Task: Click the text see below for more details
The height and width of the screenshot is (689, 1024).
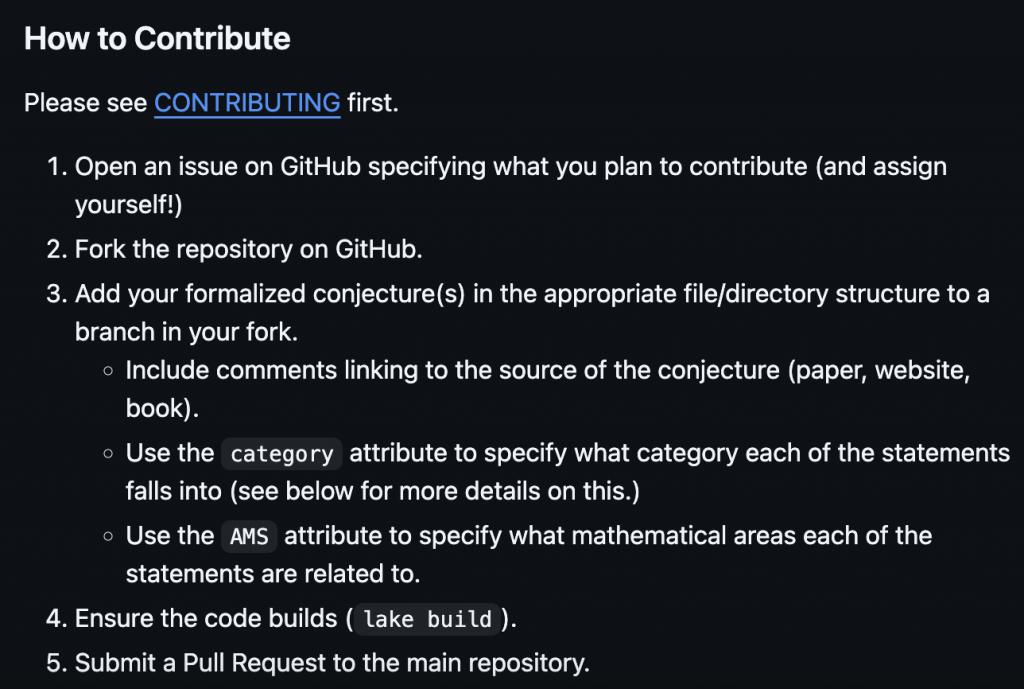Action: [384, 491]
